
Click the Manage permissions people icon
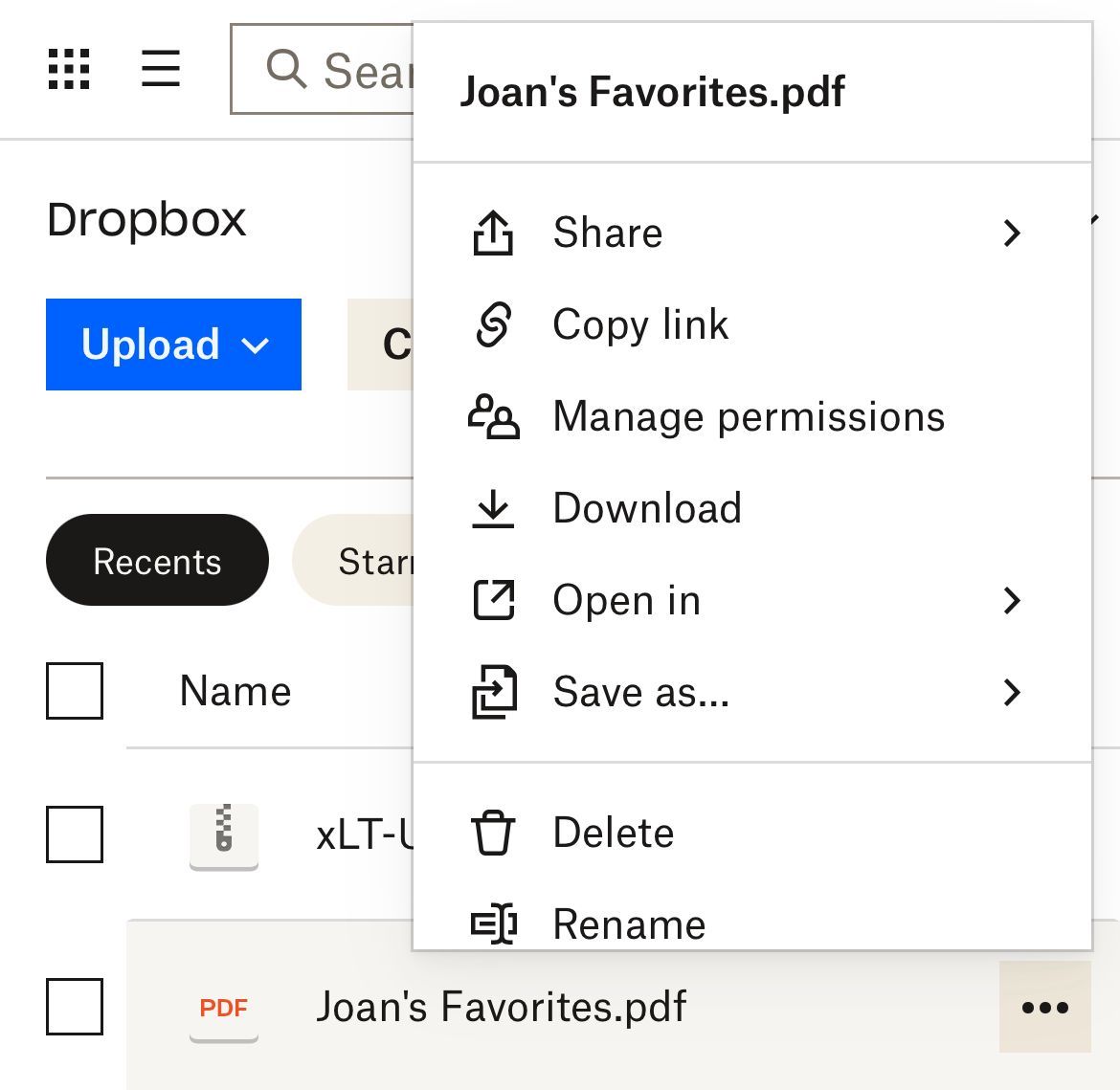pyautogui.click(x=493, y=416)
